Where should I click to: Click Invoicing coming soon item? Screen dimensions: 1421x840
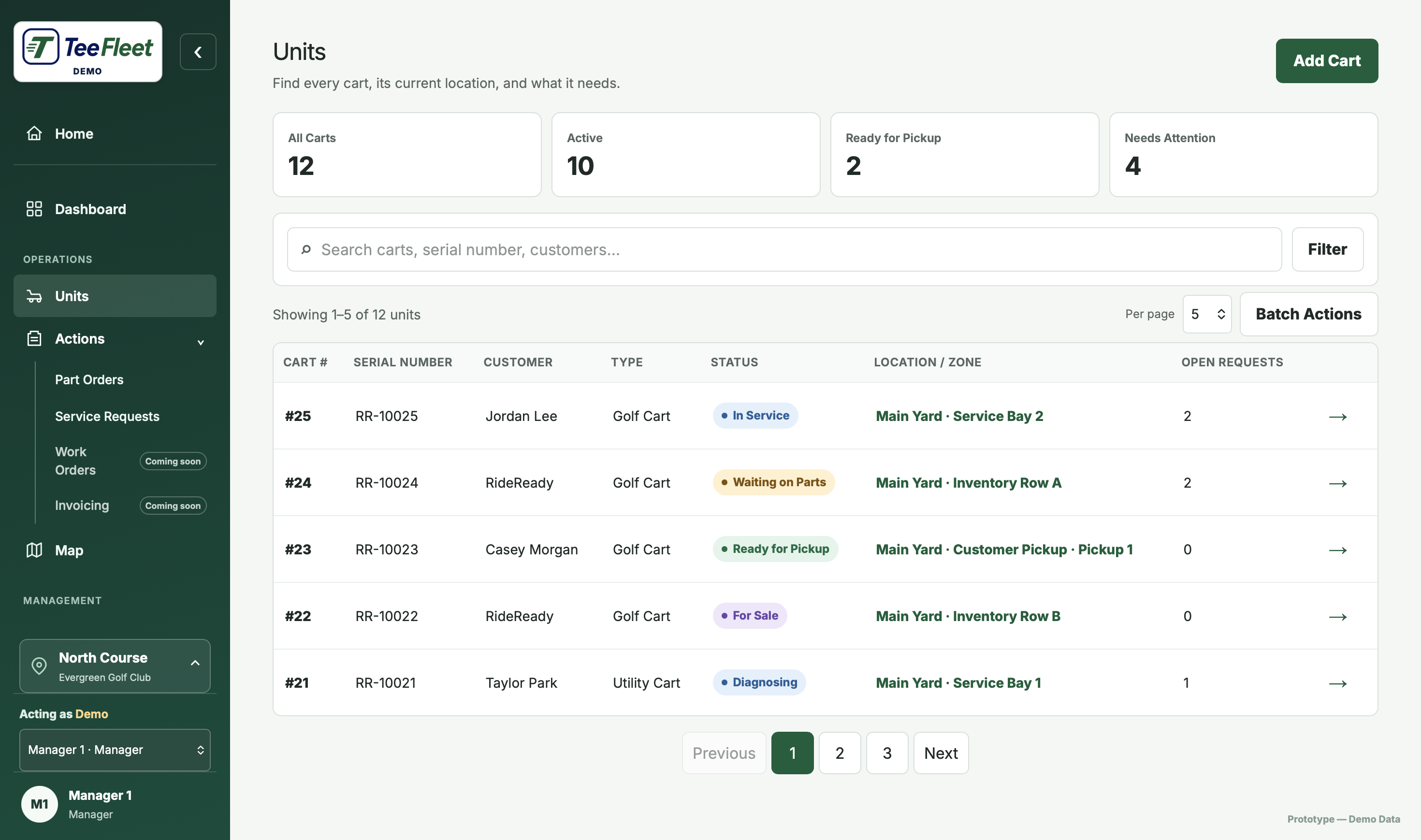130,506
